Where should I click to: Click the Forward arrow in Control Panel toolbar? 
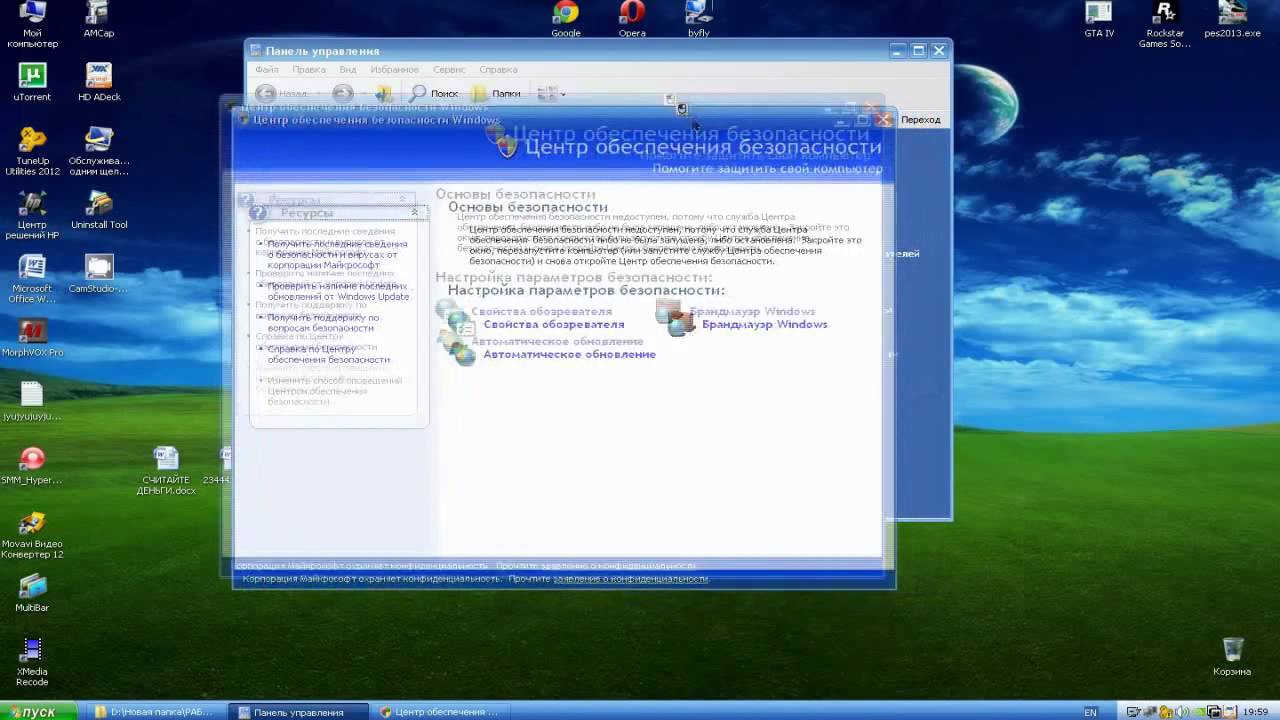(343, 93)
